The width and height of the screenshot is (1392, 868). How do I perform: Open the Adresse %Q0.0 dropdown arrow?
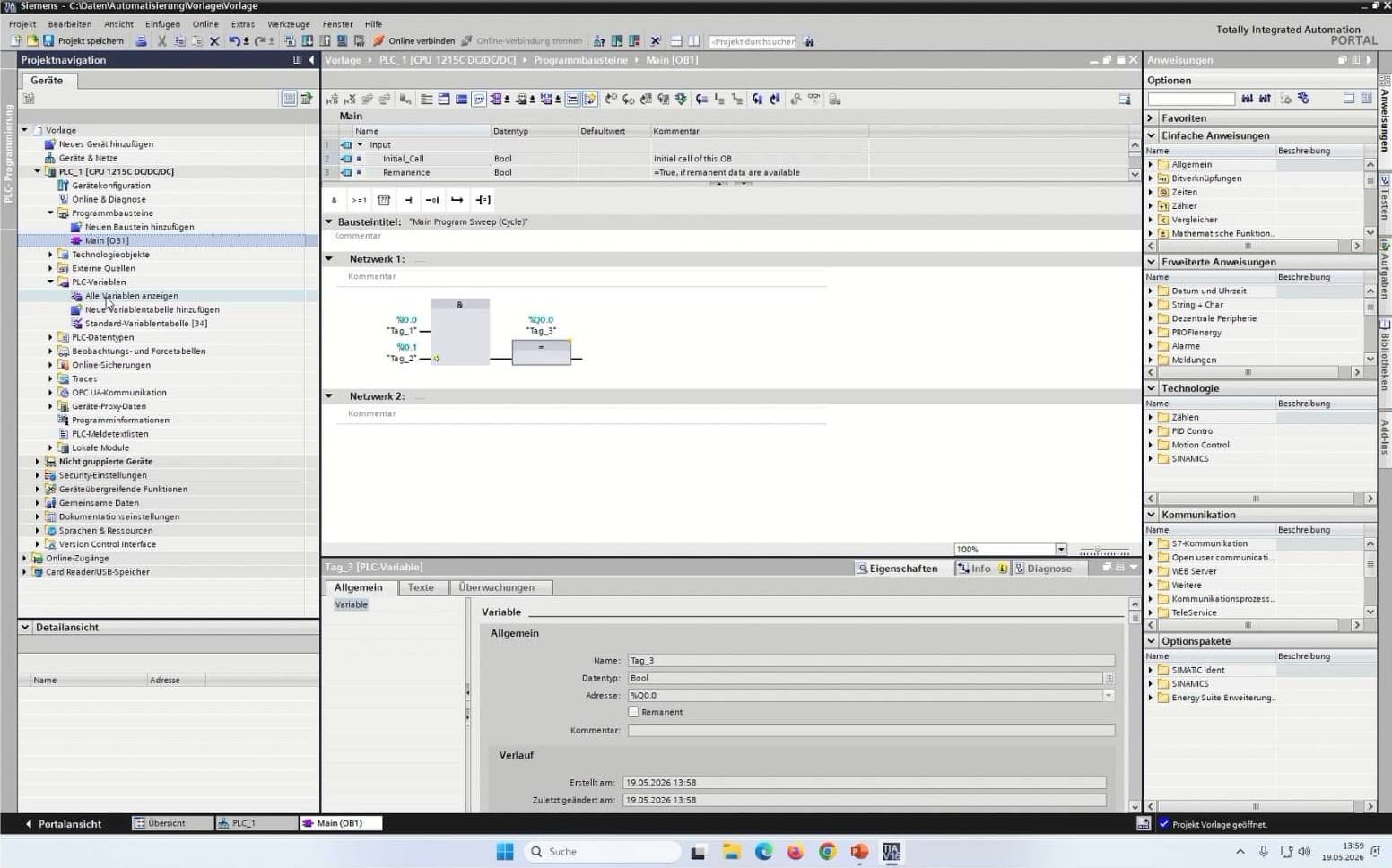click(x=1109, y=695)
